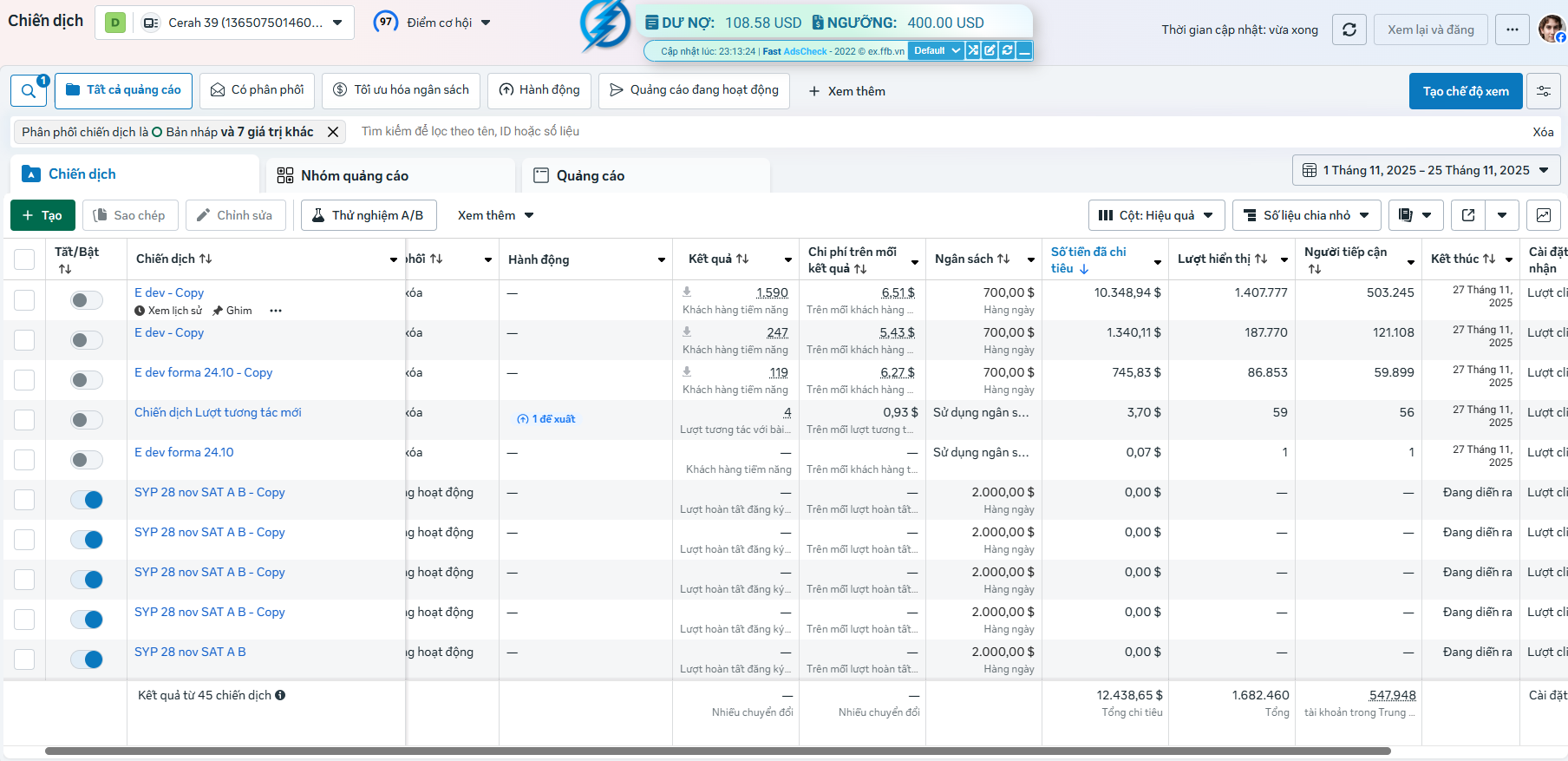Click the green D account icon
This screenshot has height=761, width=1568.
click(115, 23)
